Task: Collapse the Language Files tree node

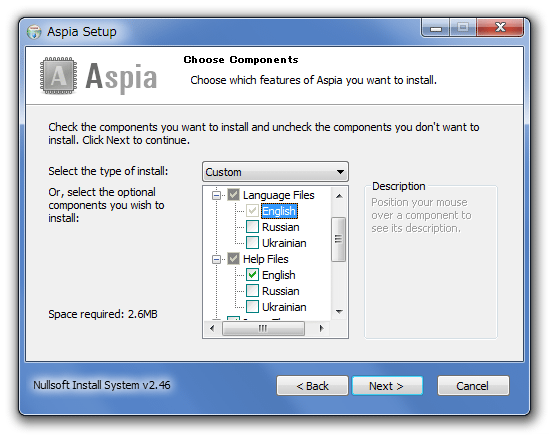Action: [217, 195]
